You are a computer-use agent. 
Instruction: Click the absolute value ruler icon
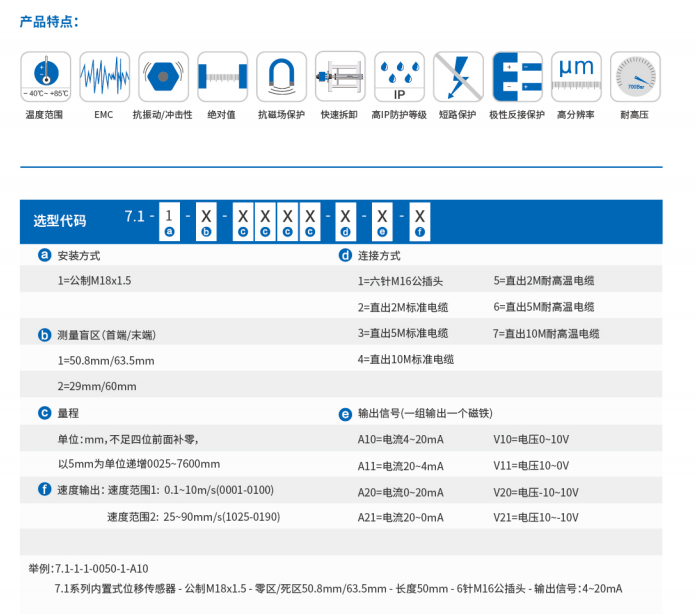(x=222, y=77)
